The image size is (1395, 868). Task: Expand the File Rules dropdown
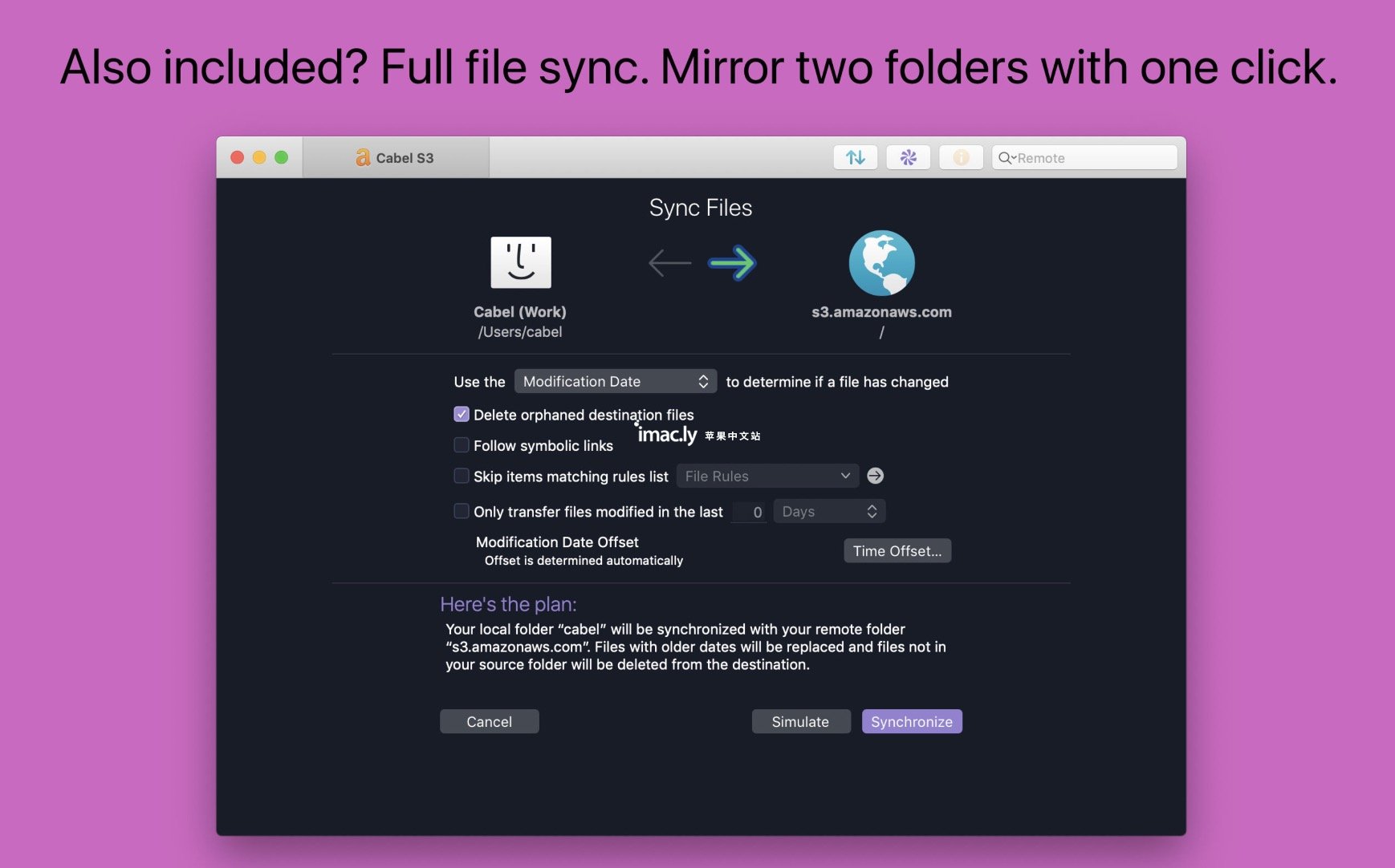pyautogui.click(x=767, y=476)
